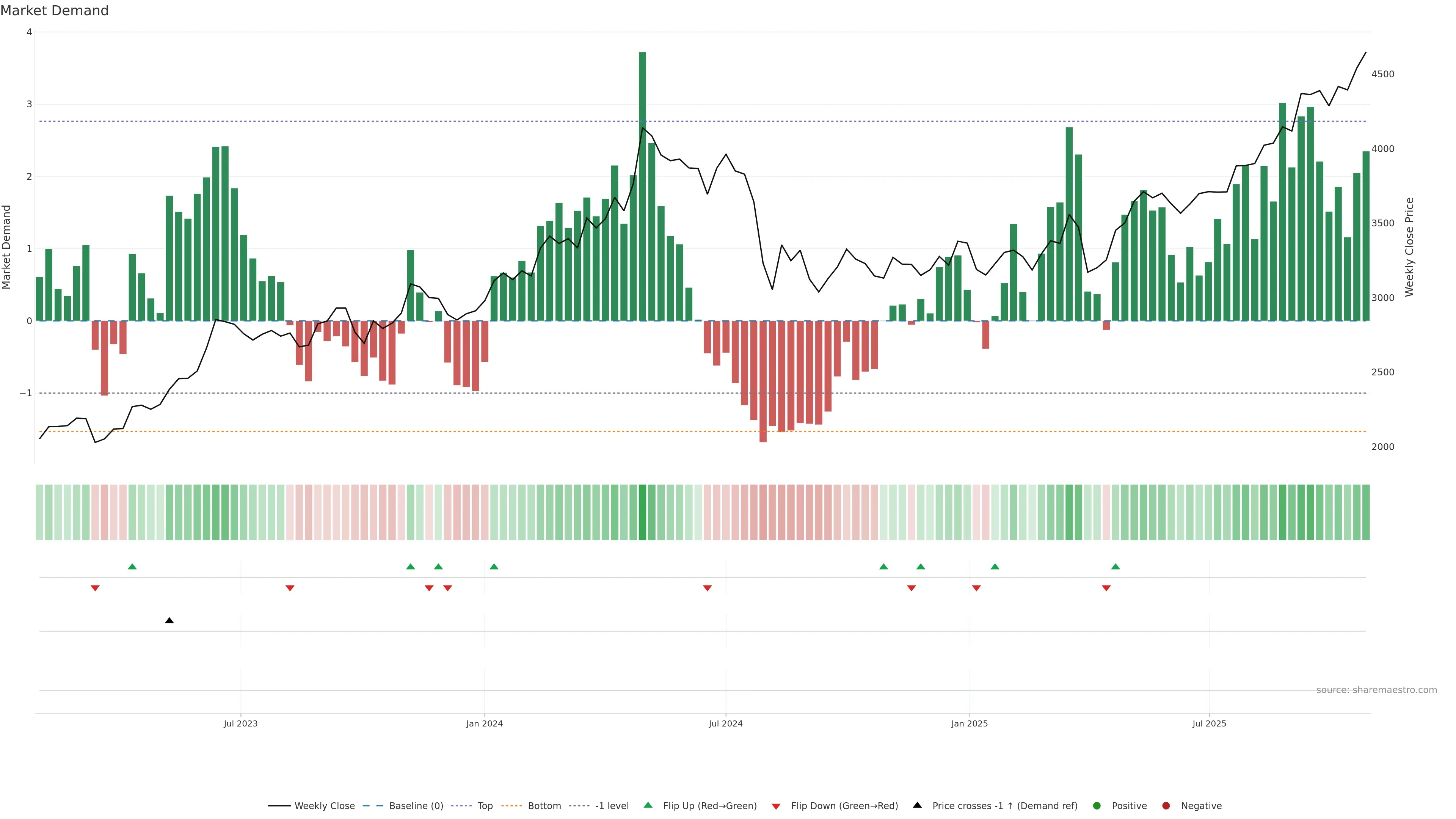Click the dark red Negative legend dot
The image size is (1456, 819).
click(x=1166, y=806)
